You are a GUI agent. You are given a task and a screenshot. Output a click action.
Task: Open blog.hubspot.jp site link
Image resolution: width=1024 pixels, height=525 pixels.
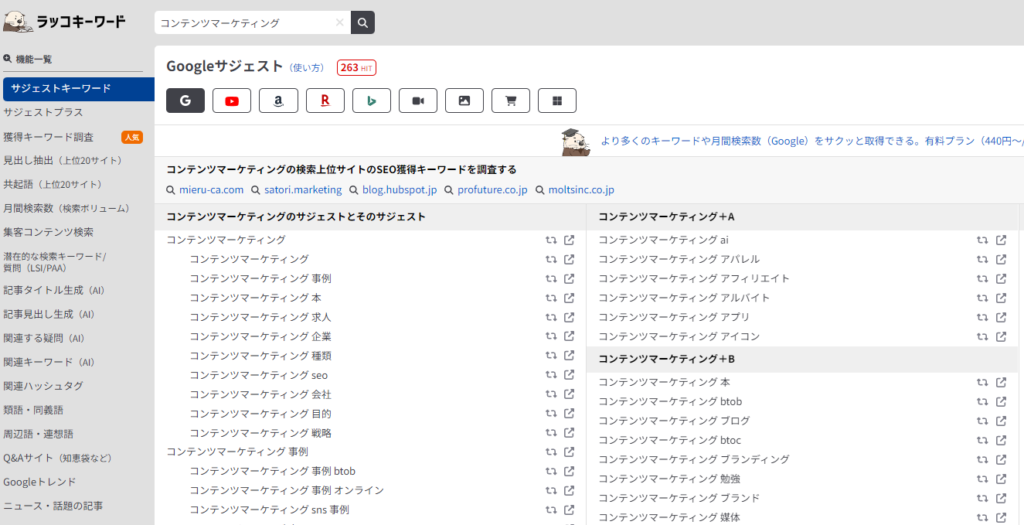400,190
